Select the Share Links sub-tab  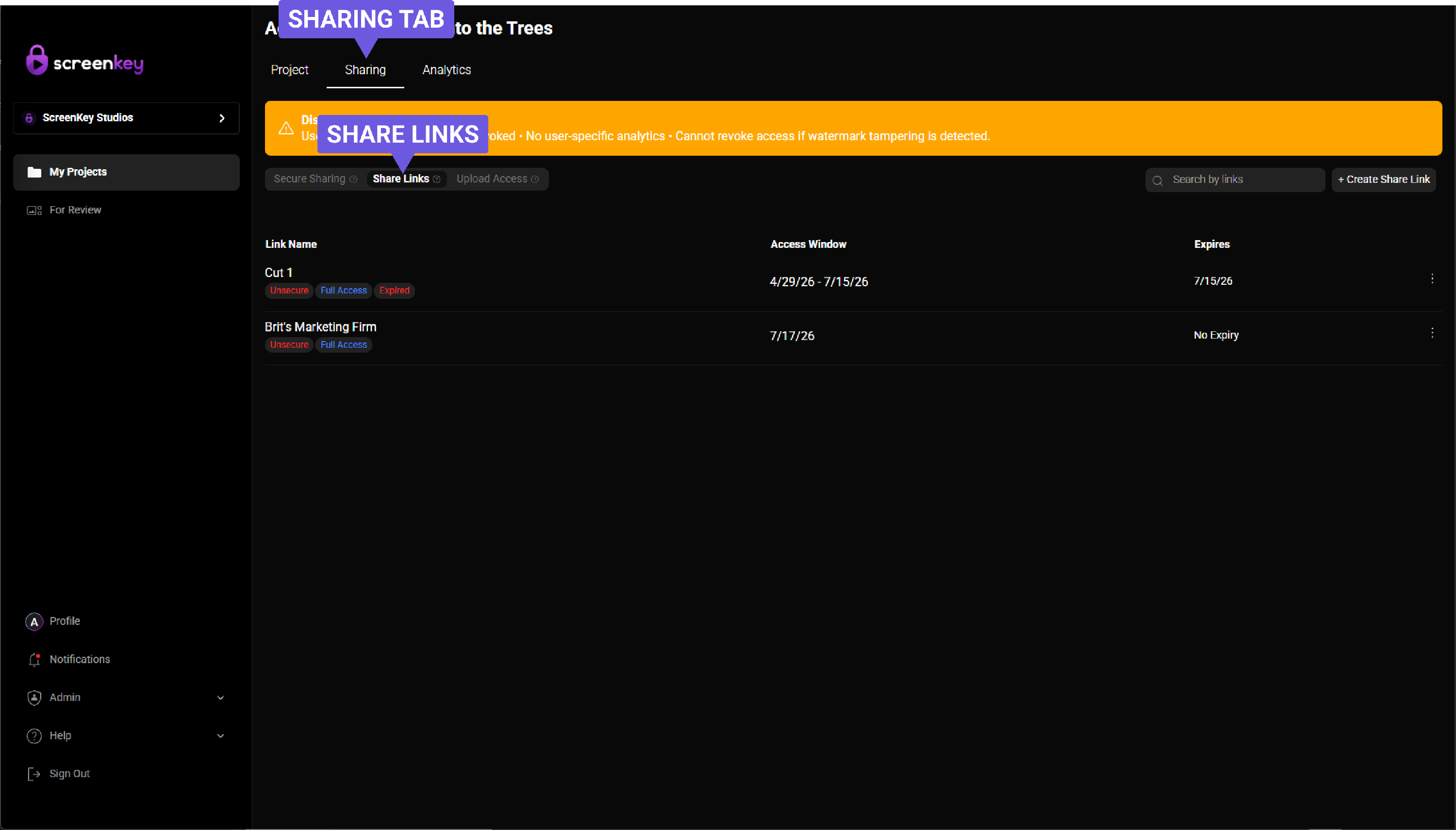(x=407, y=179)
